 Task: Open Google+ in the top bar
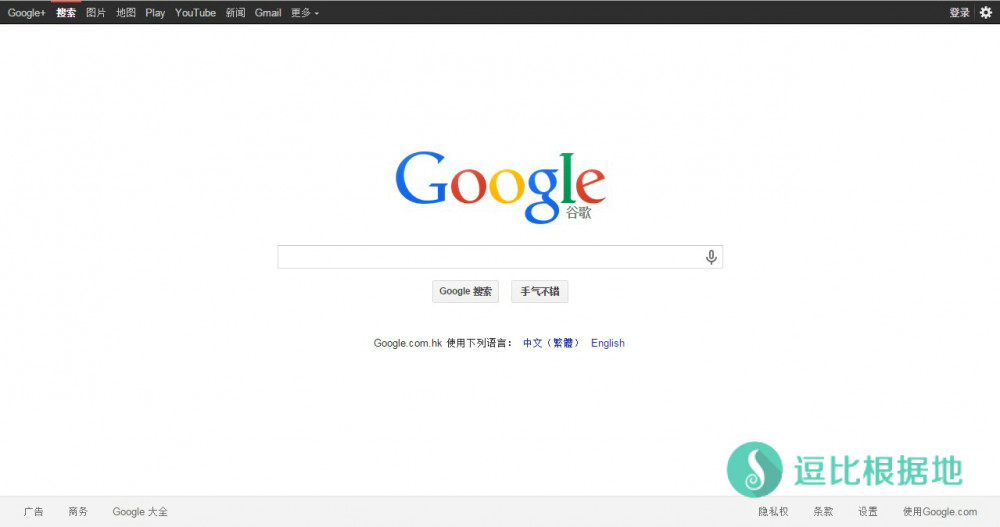pyautogui.click(x=27, y=13)
